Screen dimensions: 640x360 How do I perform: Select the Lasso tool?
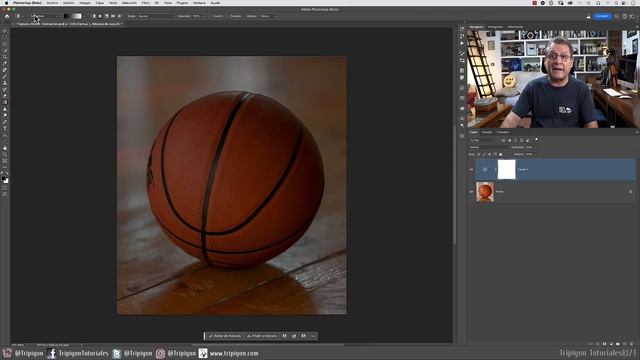point(5,44)
